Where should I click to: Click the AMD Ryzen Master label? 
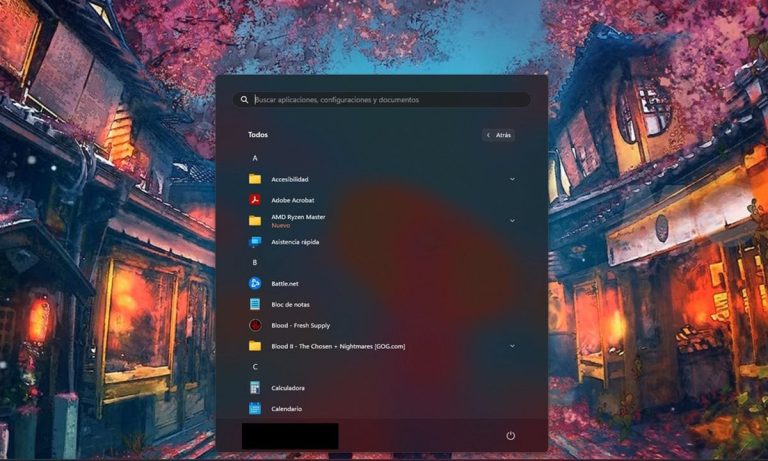(x=298, y=217)
